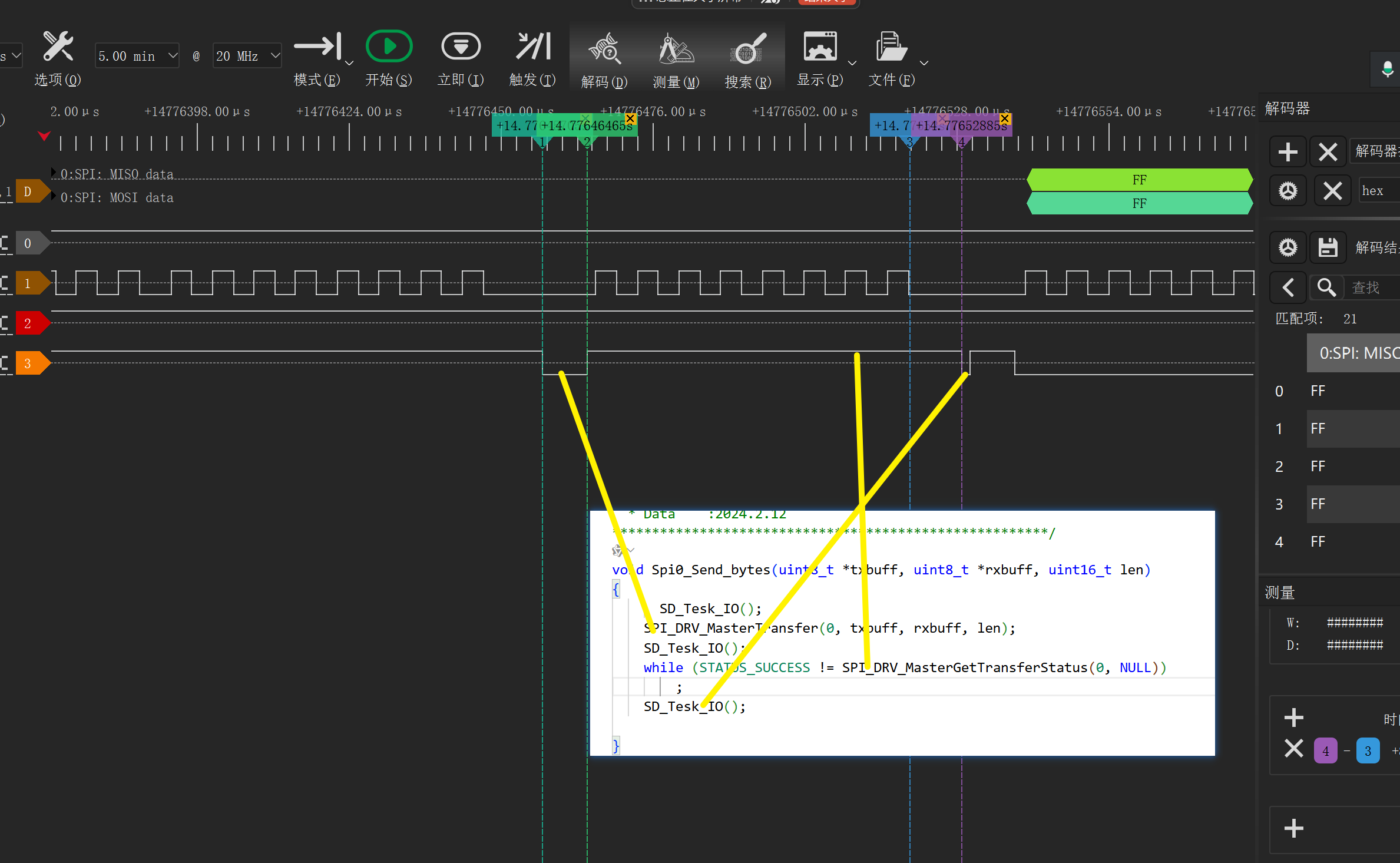The width and height of the screenshot is (1400, 863).
Task: Open the 测量(M) measurement panel icon
Action: pyautogui.click(x=676, y=49)
